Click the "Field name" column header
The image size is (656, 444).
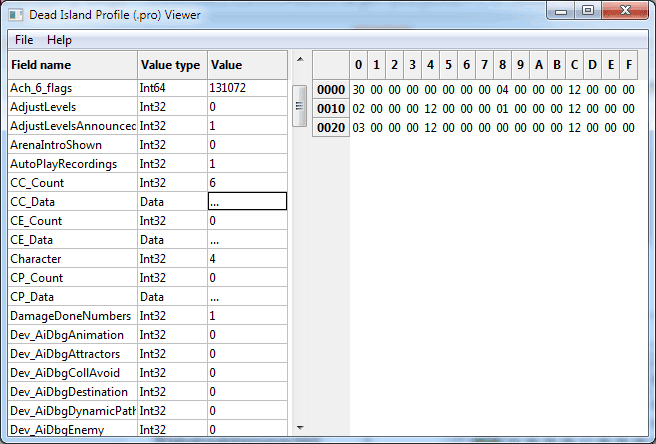click(70, 65)
